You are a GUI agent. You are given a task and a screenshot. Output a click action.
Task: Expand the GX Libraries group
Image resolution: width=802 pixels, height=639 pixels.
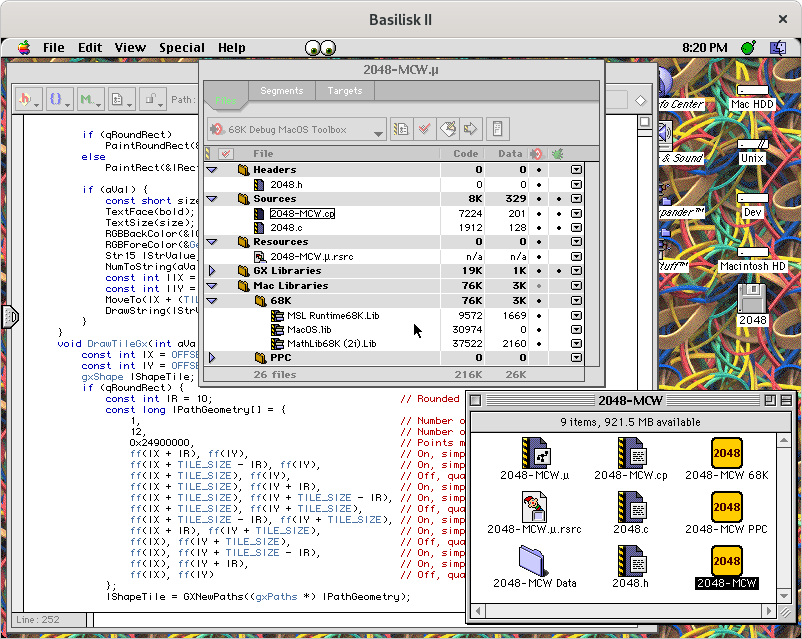pyautogui.click(x=212, y=271)
